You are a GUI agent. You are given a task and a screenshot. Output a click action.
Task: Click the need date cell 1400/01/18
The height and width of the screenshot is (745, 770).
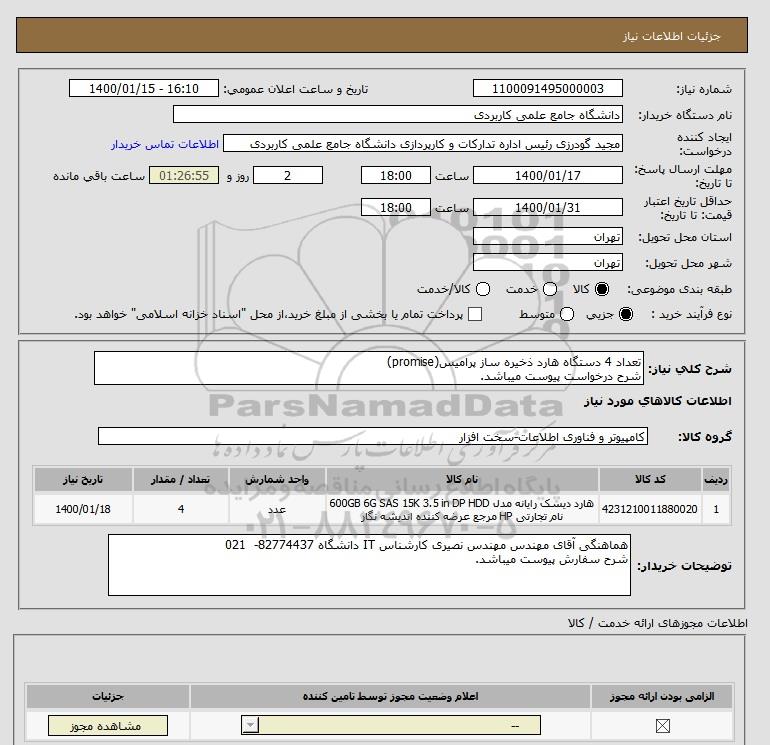(83, 509)
